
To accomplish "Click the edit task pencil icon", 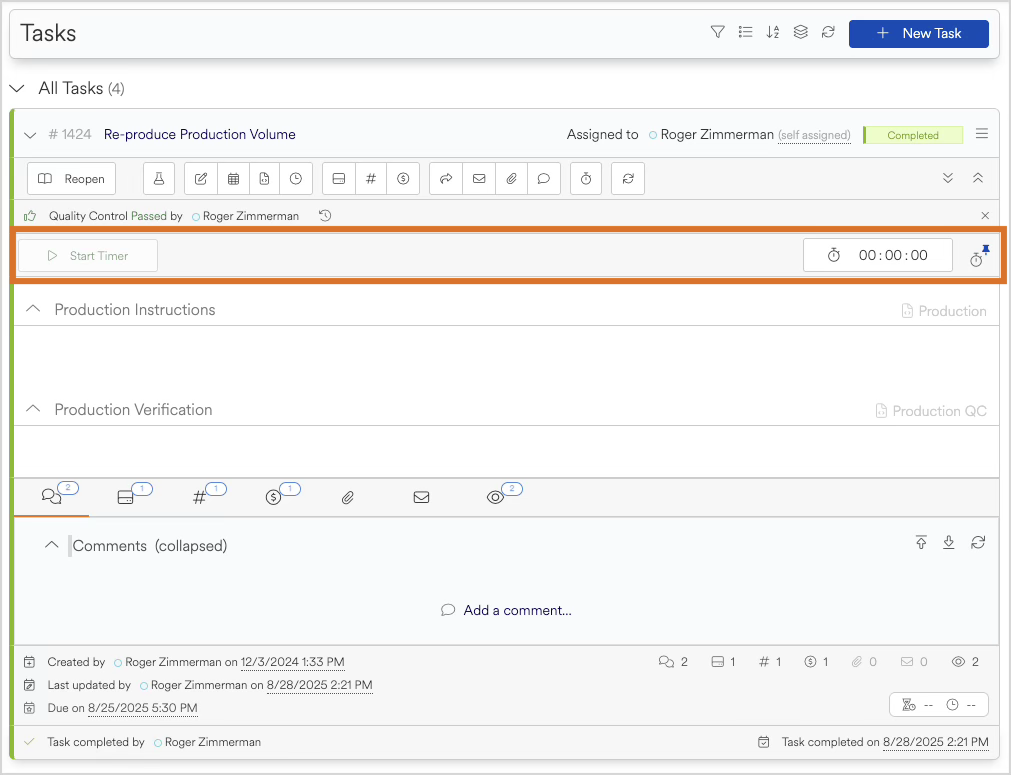I will (x=201, y=179).
